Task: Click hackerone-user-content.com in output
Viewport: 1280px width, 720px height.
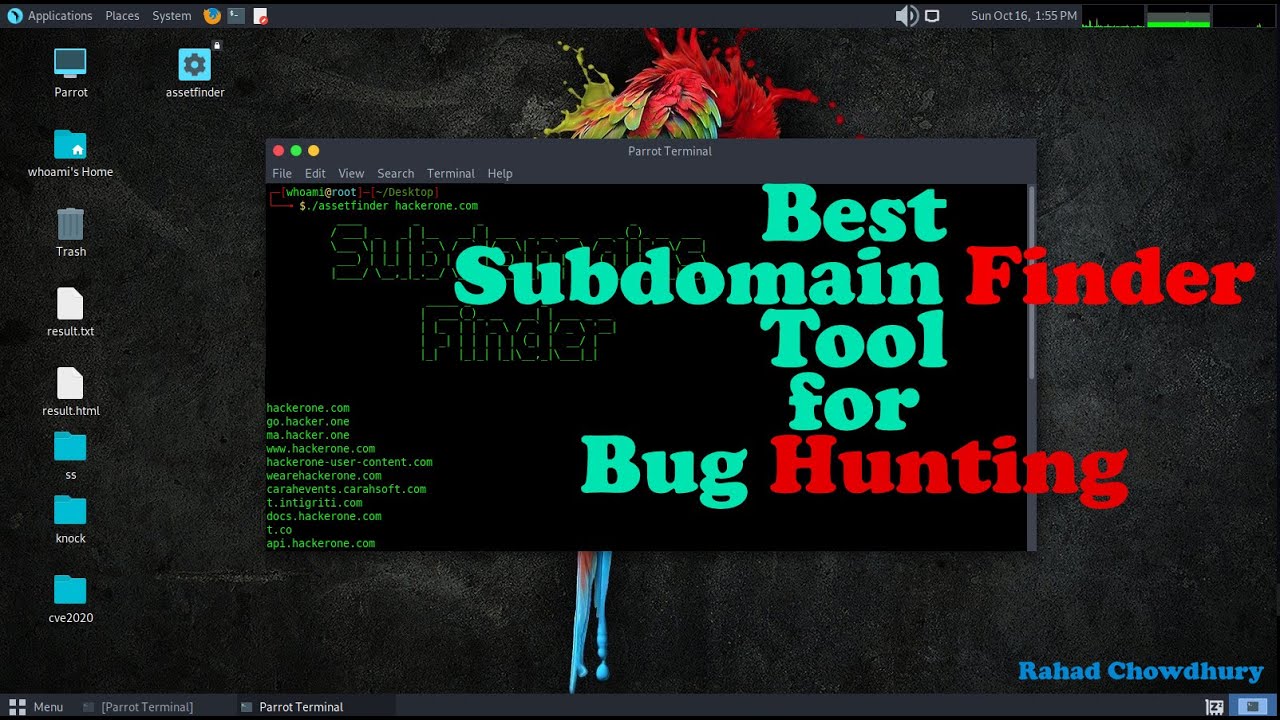Action: pos(349,462)
